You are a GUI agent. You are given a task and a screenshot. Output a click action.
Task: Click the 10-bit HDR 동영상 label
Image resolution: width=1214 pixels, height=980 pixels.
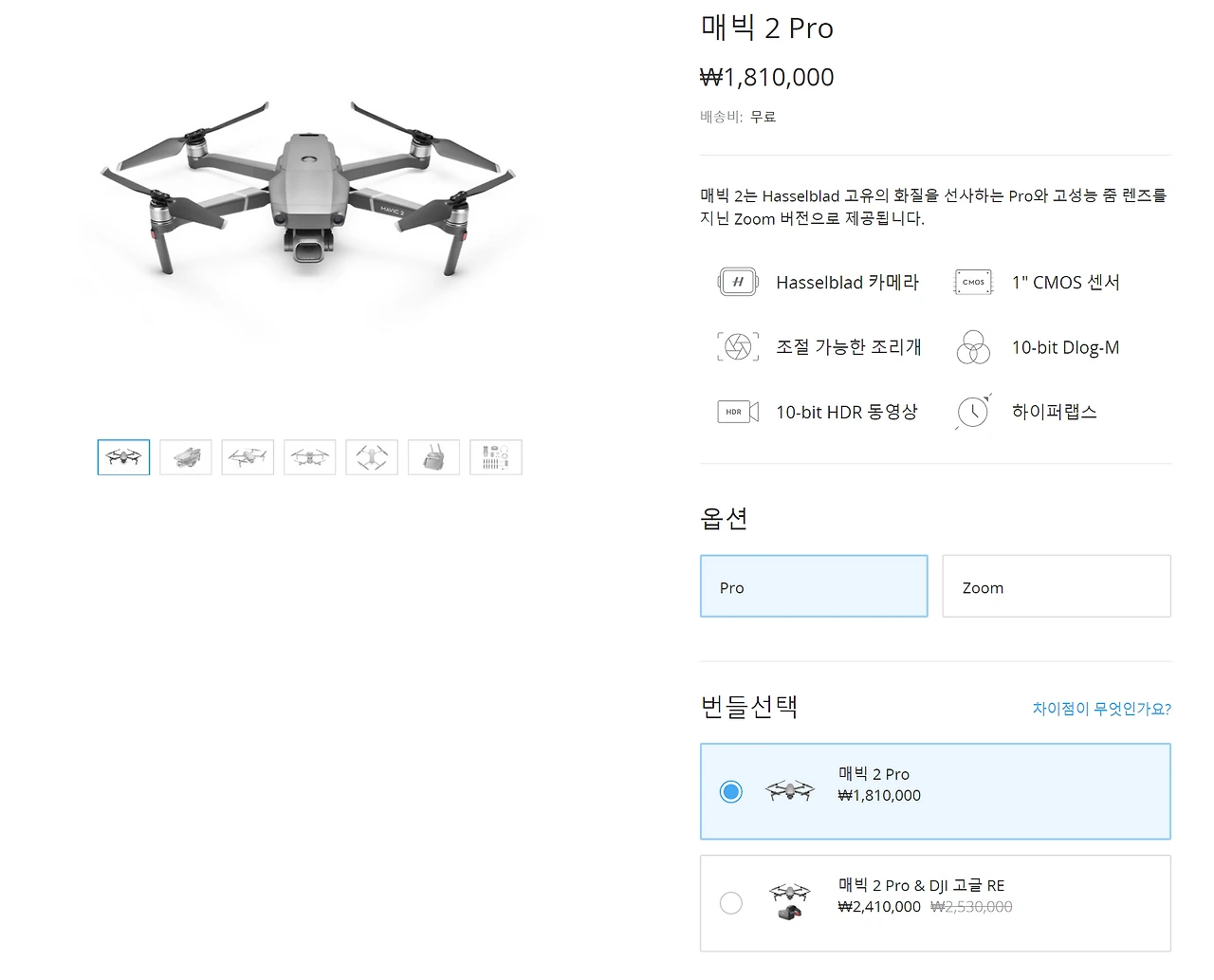847,412
